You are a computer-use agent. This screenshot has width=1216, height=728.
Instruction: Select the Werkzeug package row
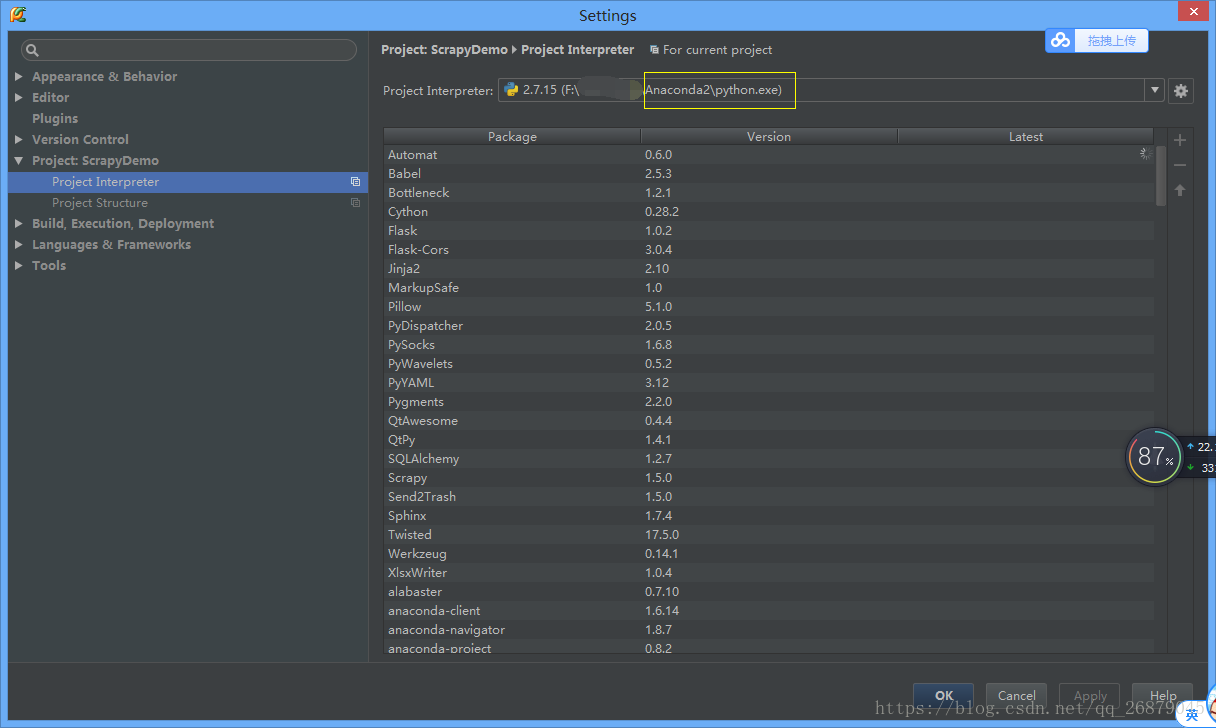click(x=768, y=554)
